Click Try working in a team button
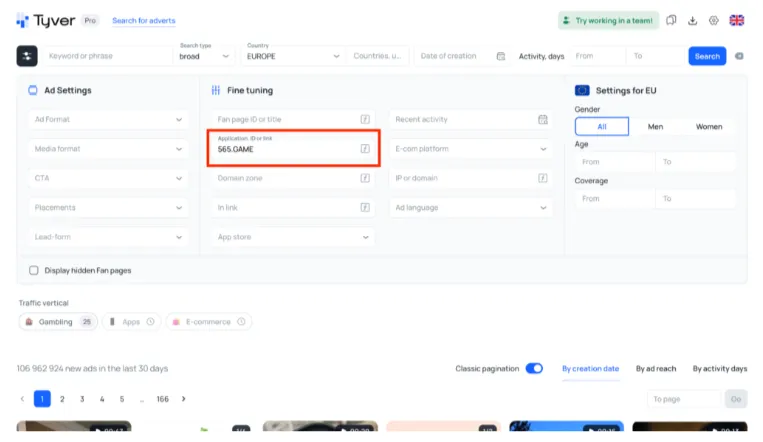Screen dimensions: 763x442 (608, 20)
